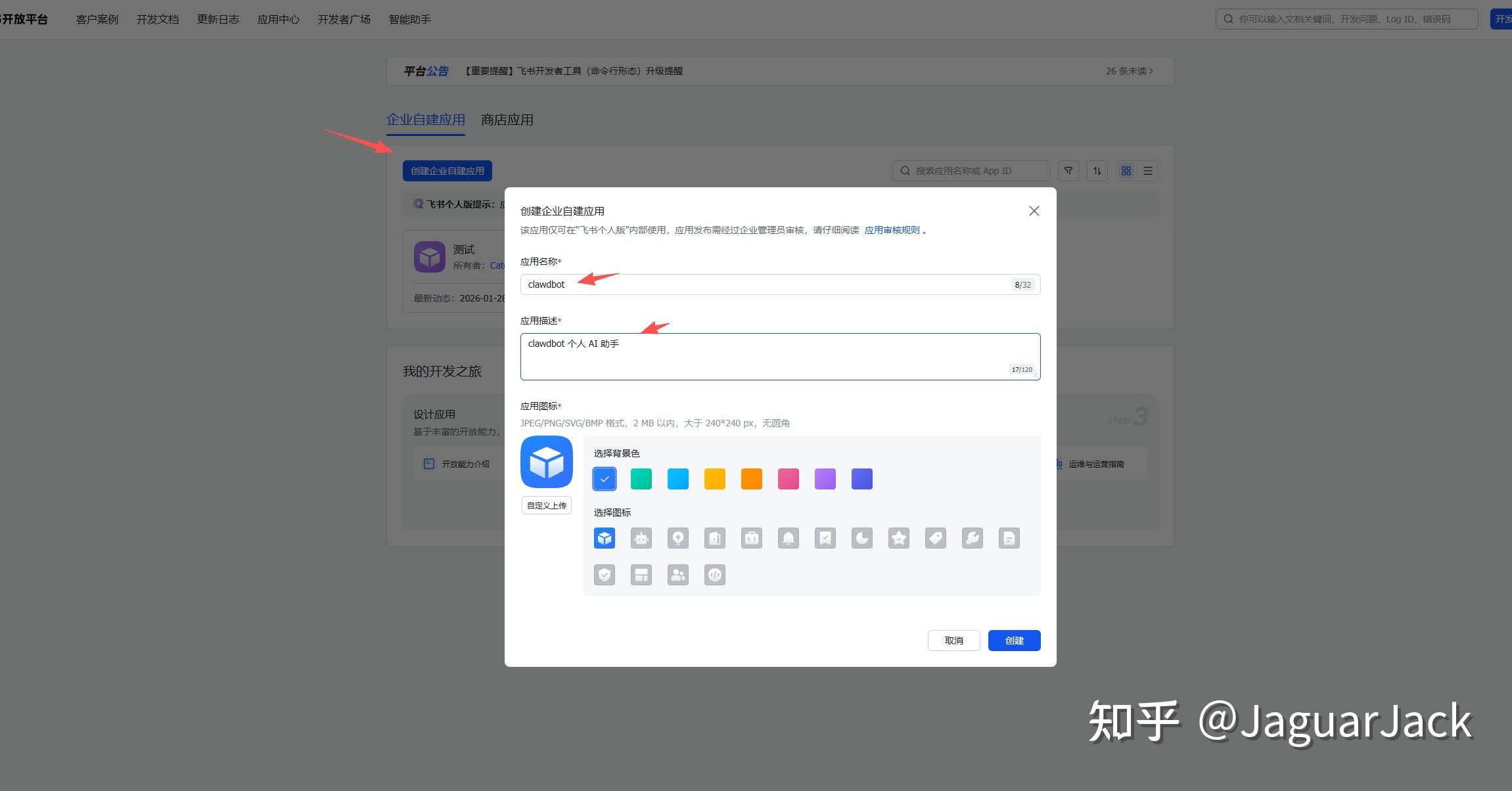The height and width of the screenshot is (791, 1512).
Task: Open the 应用审核规则 link
Action: [x=892, y=230]
